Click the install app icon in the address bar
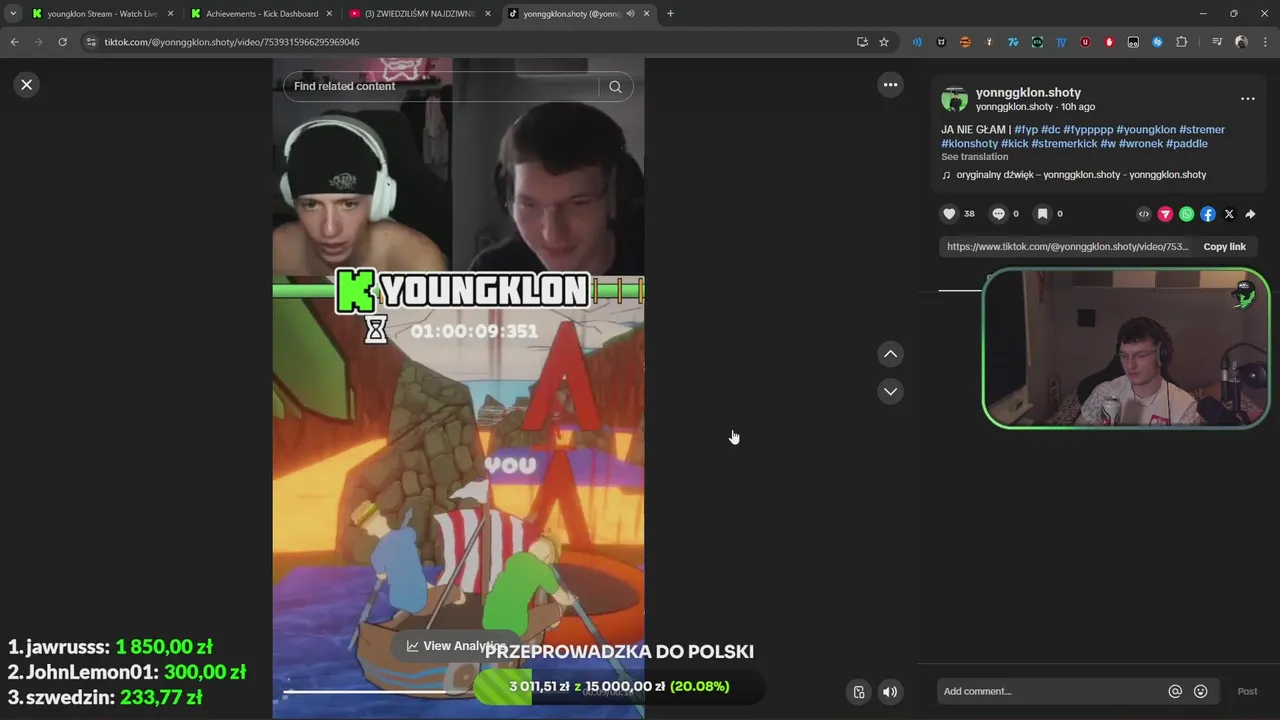The image size is (1280, 720). coord(862,42)
